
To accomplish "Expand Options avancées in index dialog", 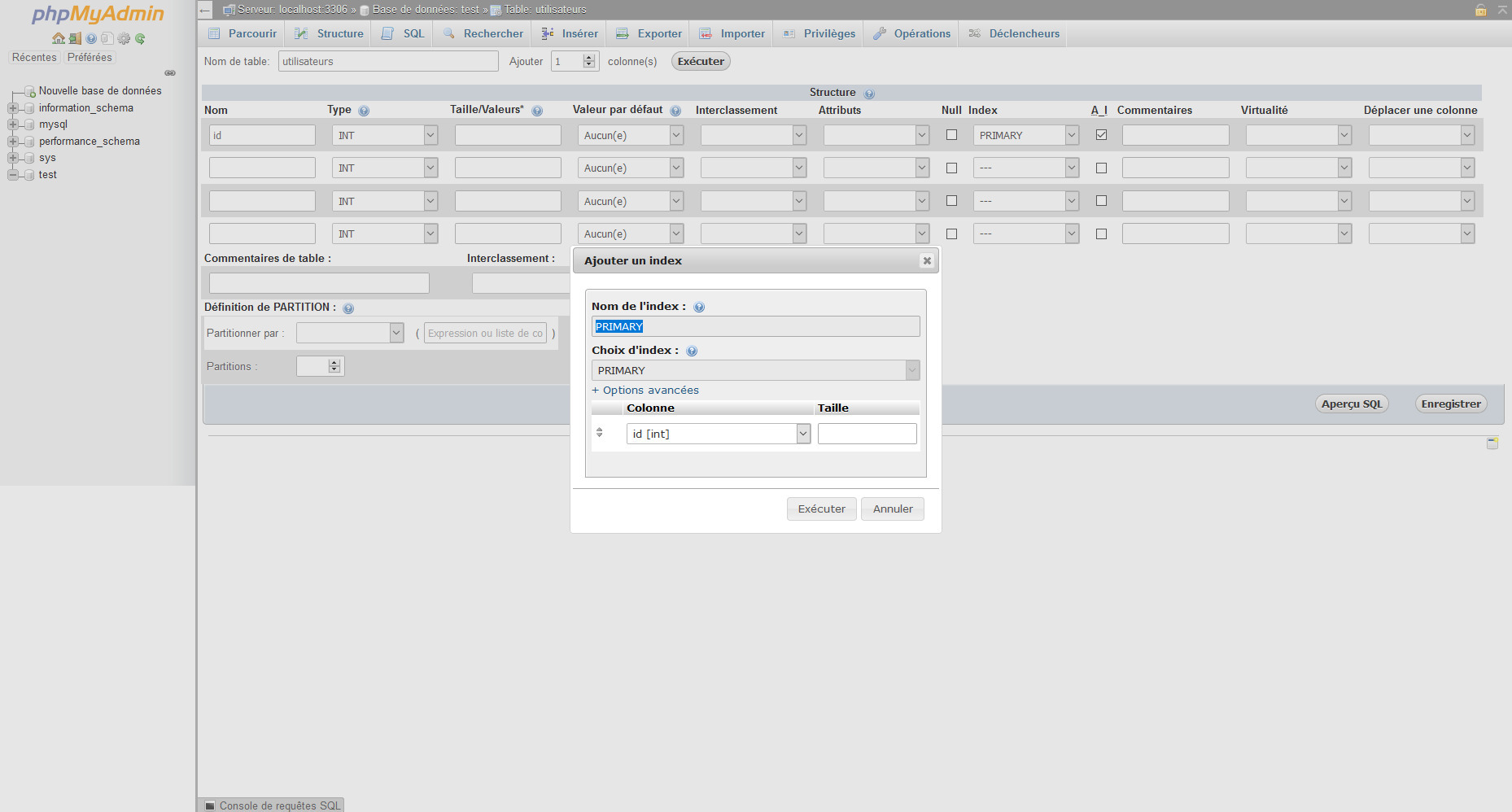I will [x=645, y=391].
